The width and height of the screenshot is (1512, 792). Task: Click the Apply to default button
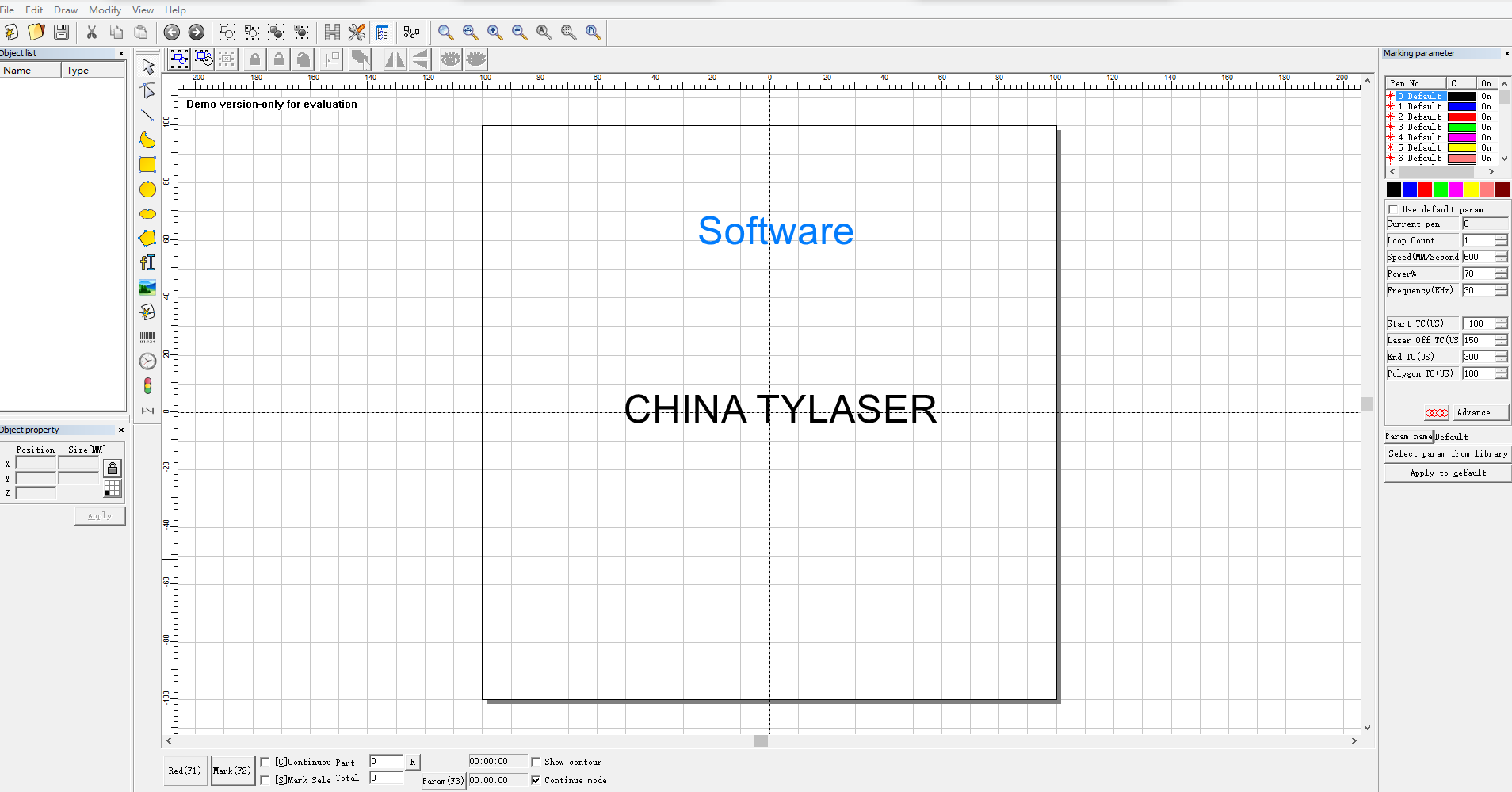pos(1448,473)
